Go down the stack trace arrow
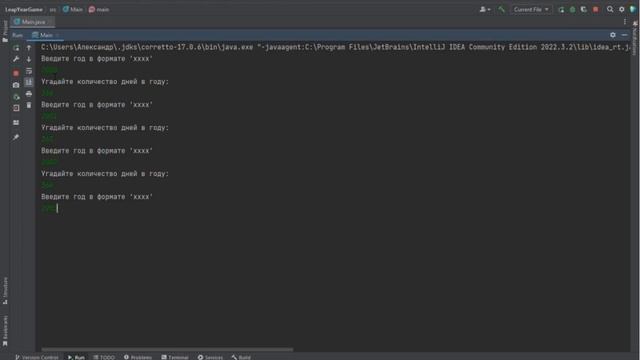This screenshot has width=640, height=360. 29,59
